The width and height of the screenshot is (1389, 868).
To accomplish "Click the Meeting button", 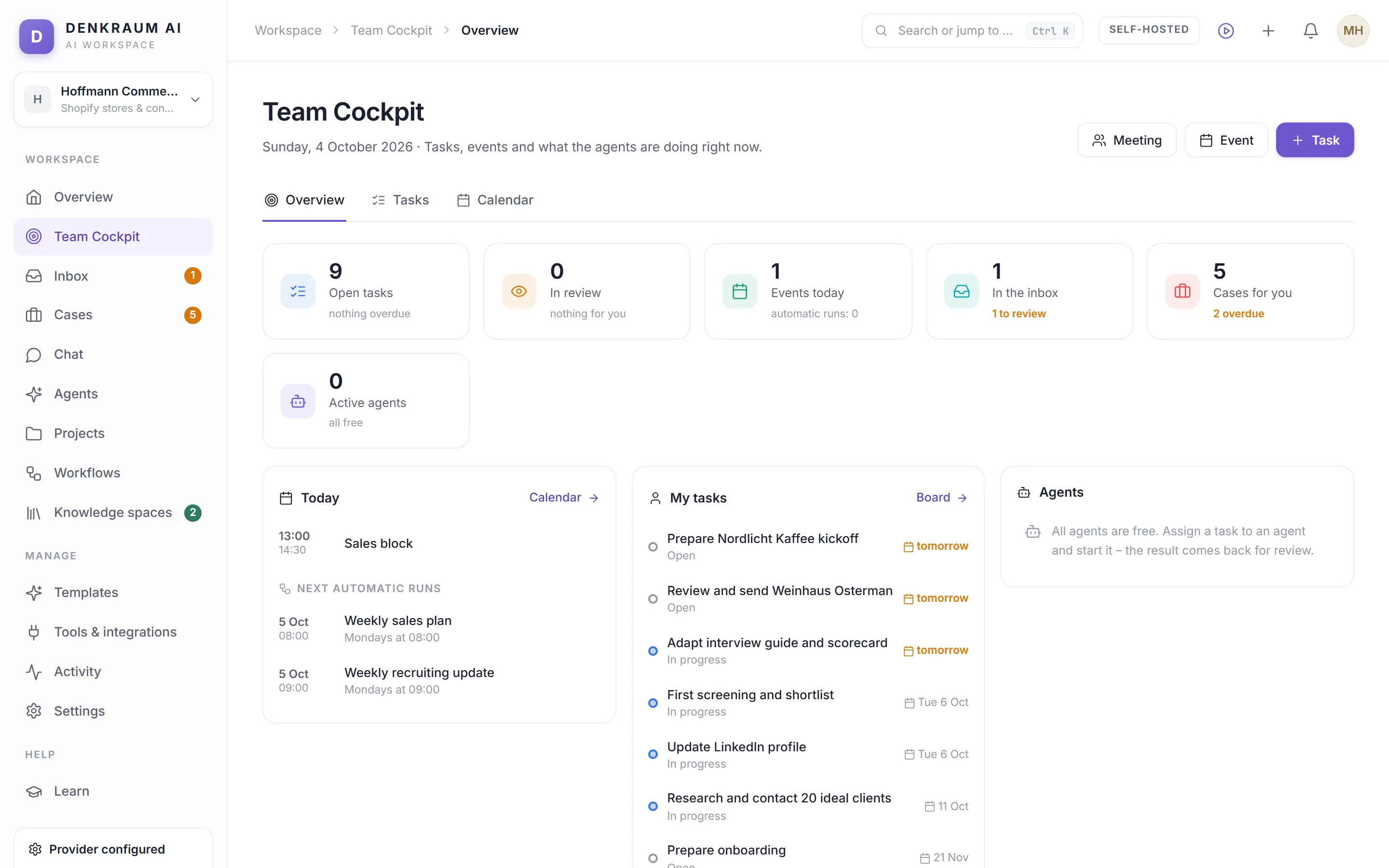I will (x=1127, y=140).
